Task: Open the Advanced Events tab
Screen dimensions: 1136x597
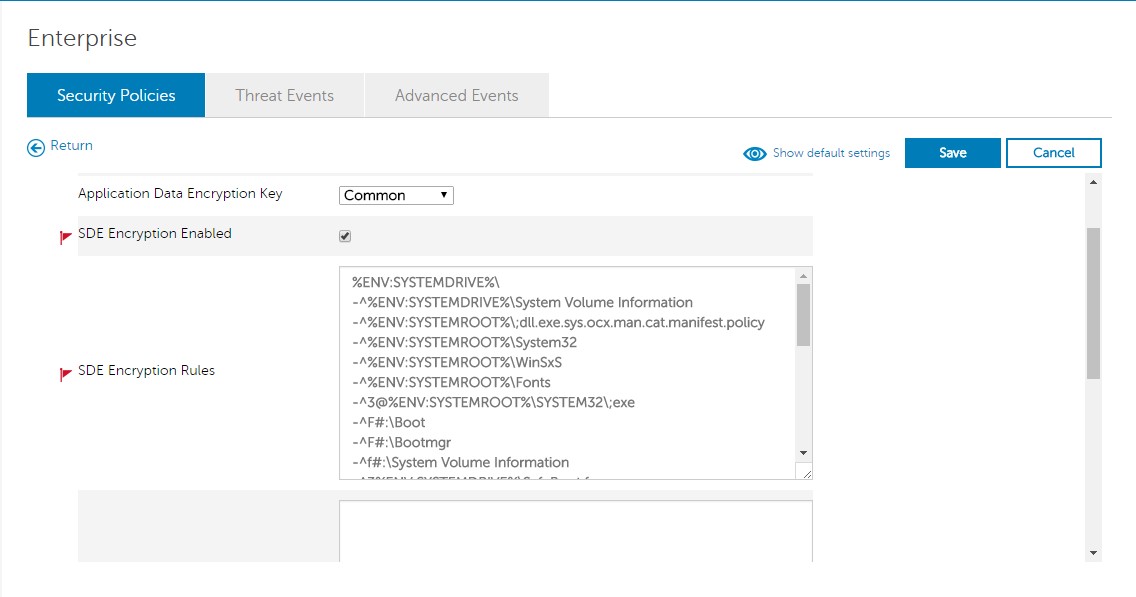Action: click(x=456, y=96)
